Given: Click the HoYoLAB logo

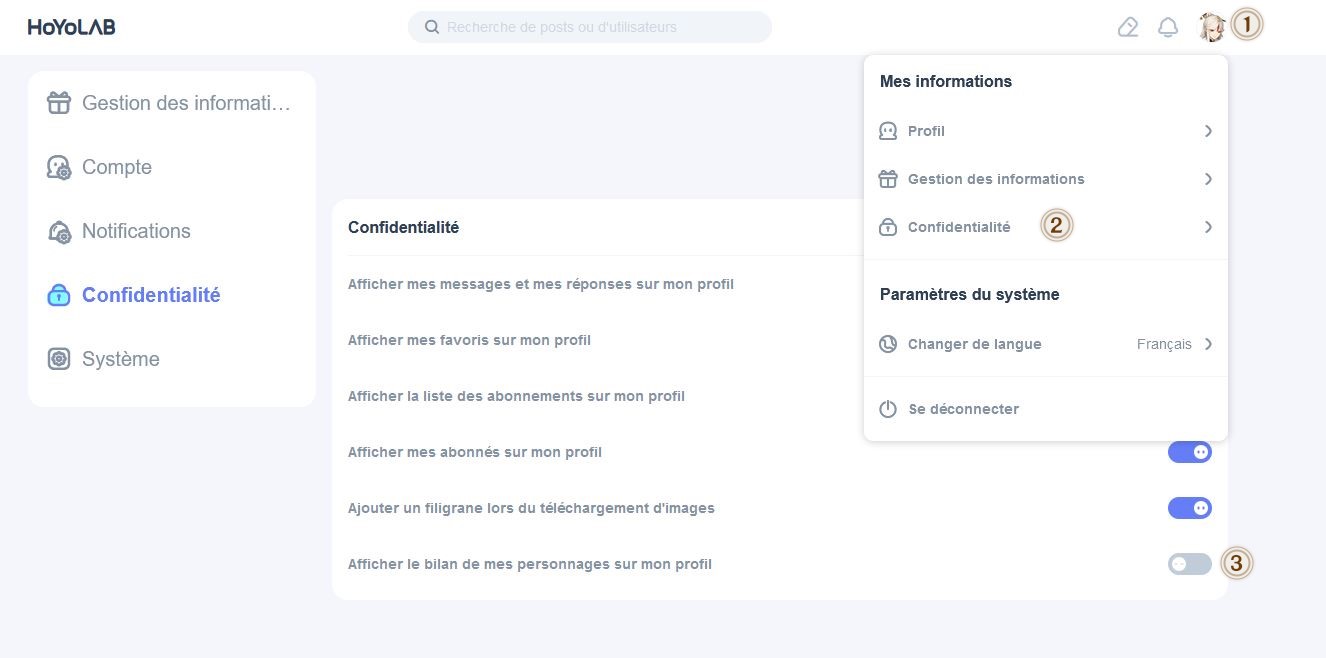Looking at the screenshot, I should coord(71,27).
